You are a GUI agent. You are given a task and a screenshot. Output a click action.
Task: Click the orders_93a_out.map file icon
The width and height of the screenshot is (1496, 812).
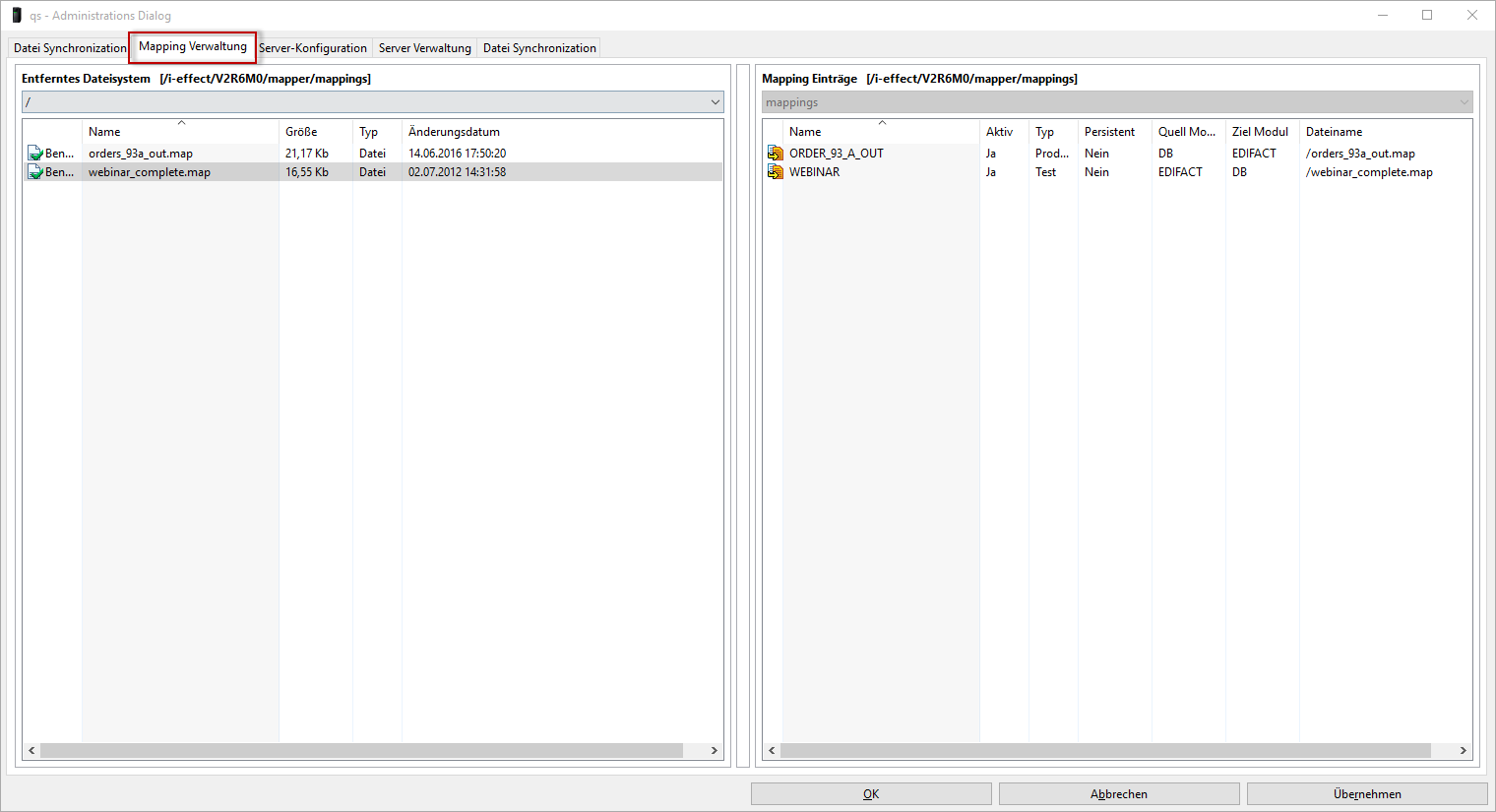click(x=35, y=154)
